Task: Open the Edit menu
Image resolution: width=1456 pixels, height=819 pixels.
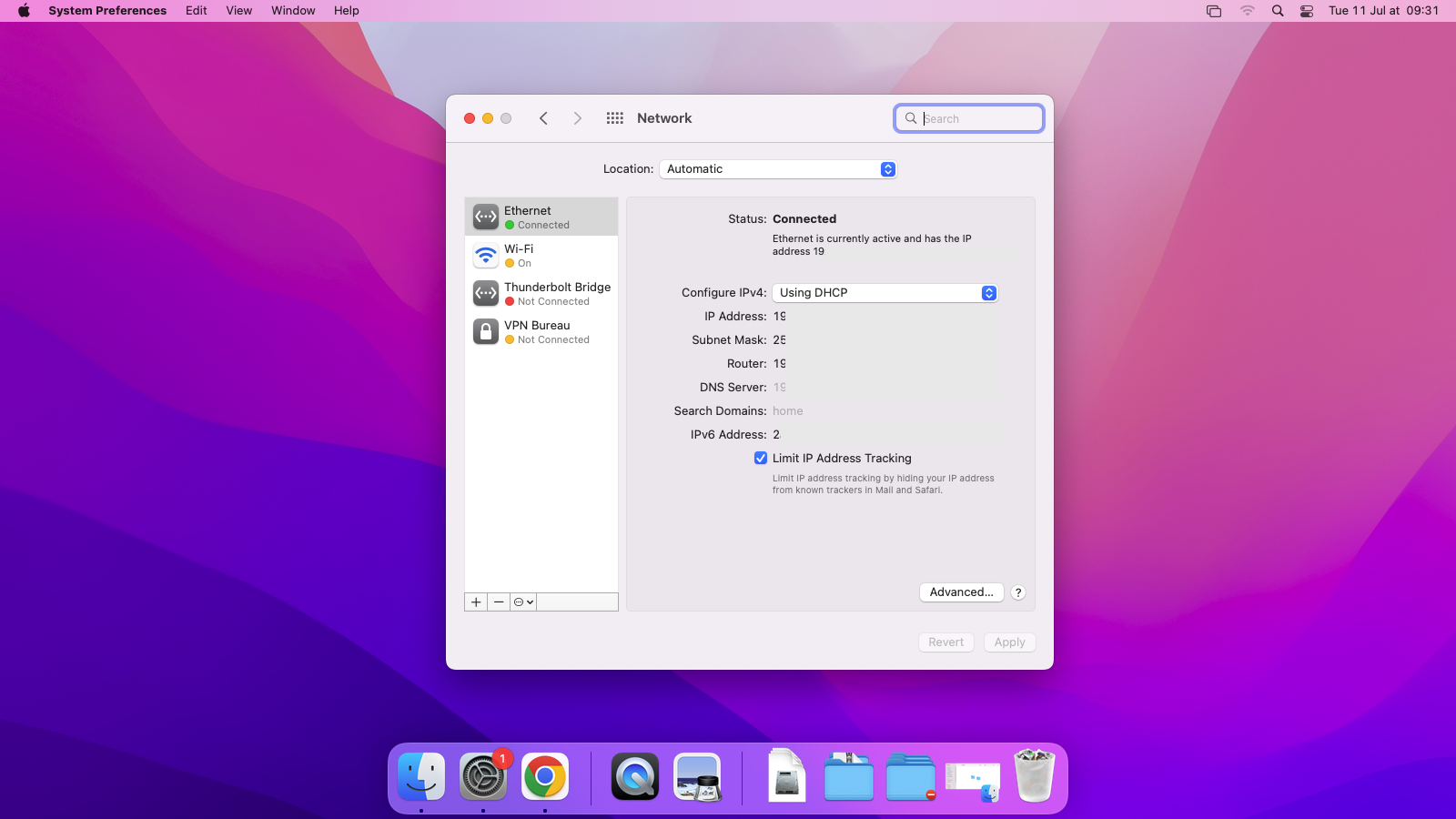Action: (x=196, y=11)
